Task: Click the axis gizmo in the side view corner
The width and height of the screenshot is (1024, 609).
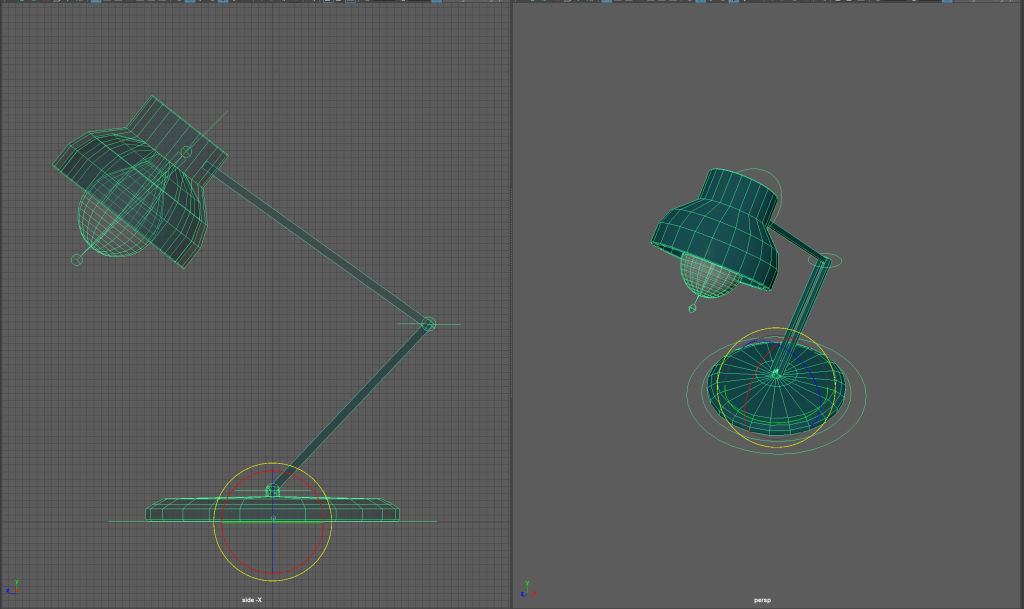Action: (12, 588)
